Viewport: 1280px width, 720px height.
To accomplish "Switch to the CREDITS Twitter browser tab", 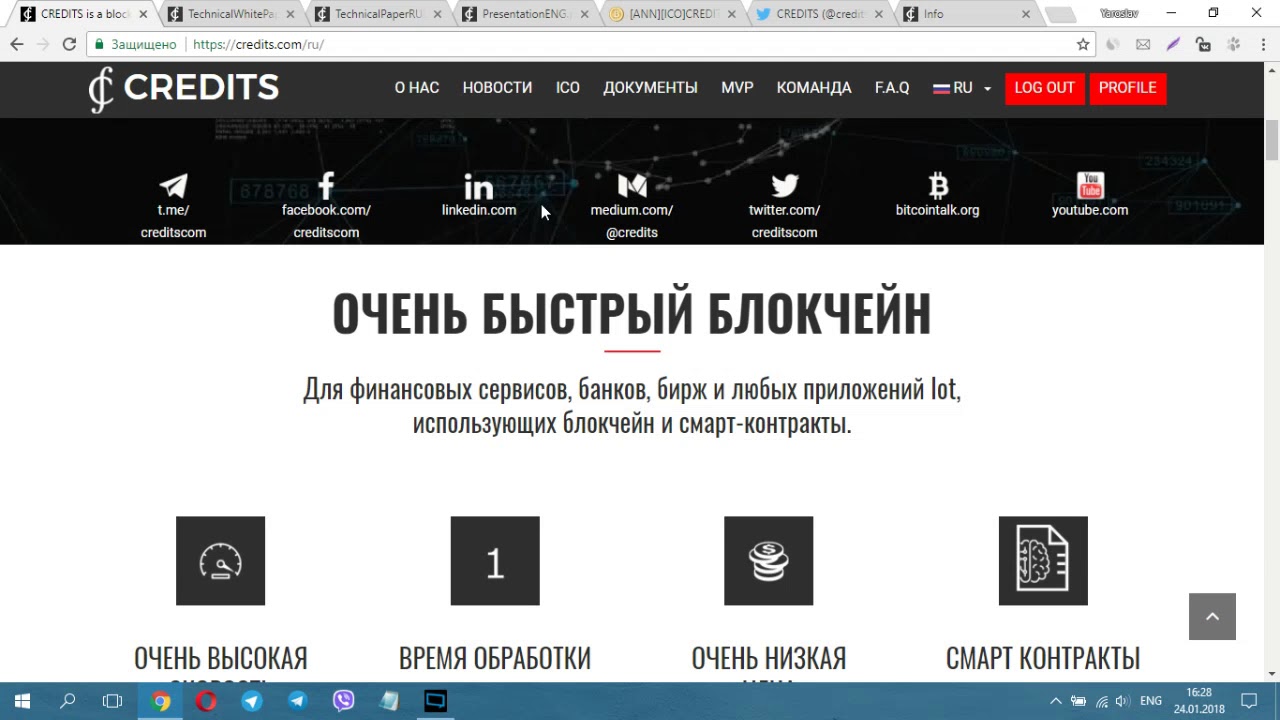I will click(x=820, y=14).
